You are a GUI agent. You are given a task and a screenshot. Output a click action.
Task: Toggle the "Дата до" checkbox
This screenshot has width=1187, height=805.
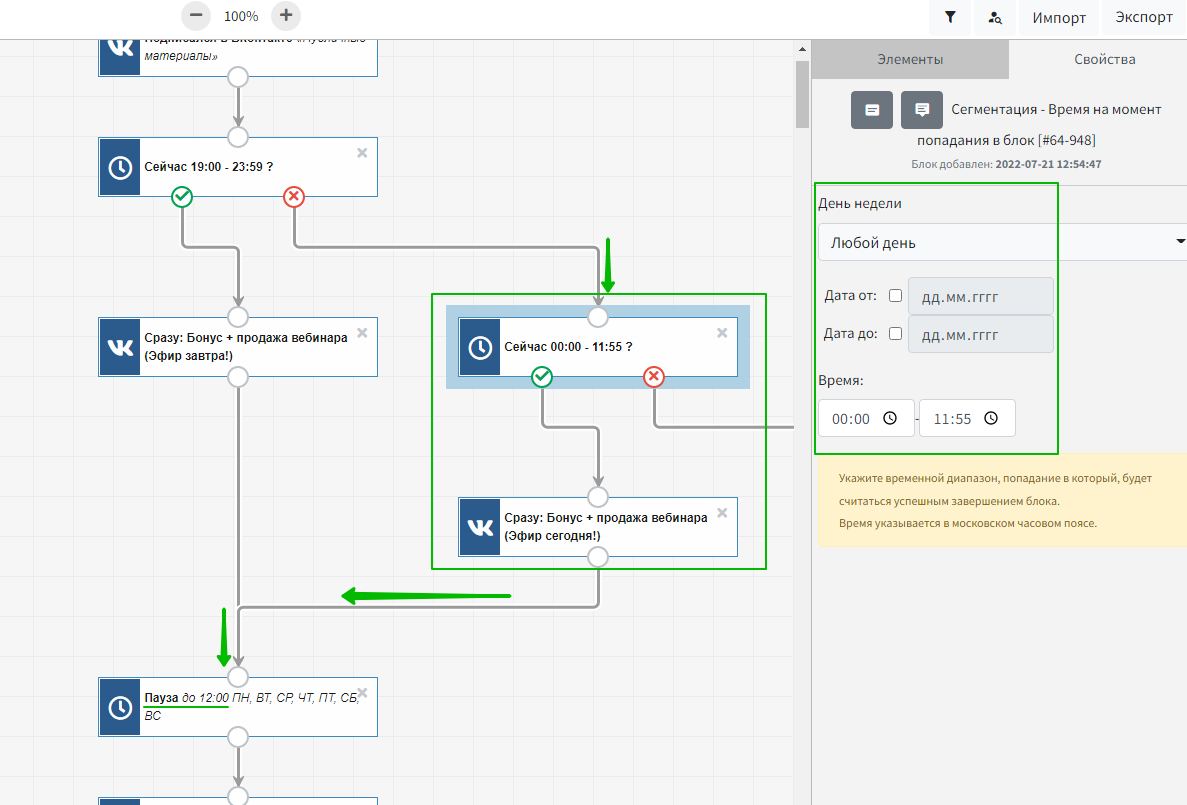coord(896,333)
